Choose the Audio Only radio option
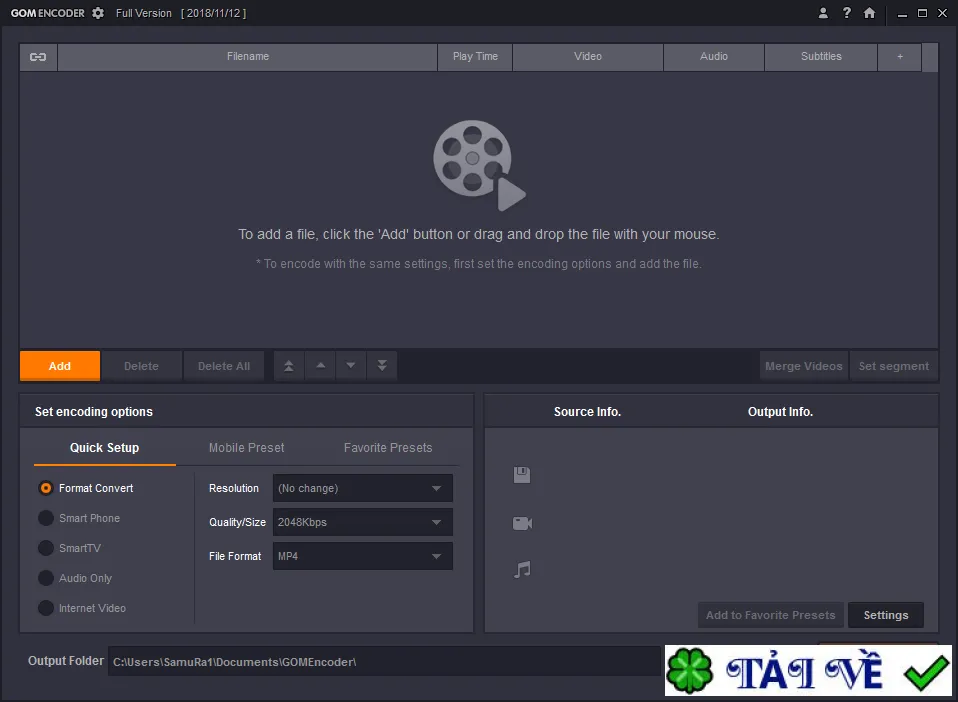 click(46, 578)
